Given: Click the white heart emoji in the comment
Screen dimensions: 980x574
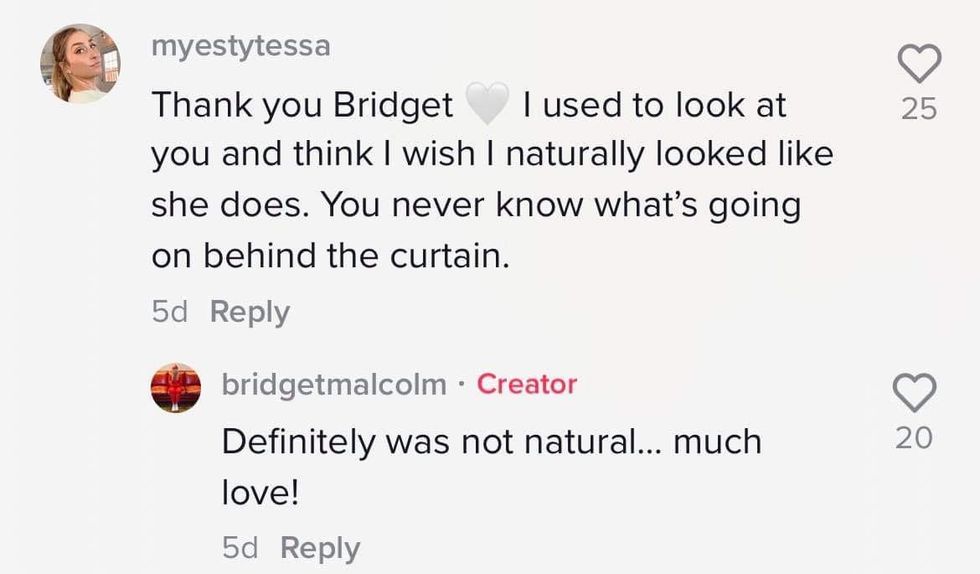Looking at the screenshot, I should (x=487, y=106).
